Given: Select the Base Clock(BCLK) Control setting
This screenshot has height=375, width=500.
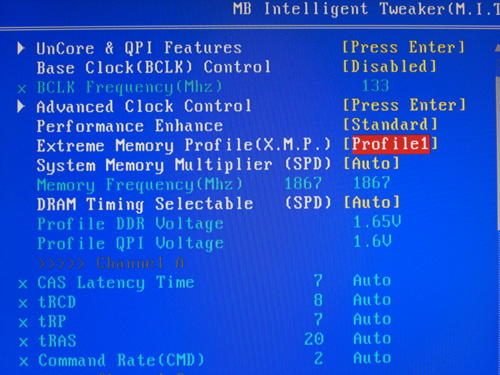Looking at the screenshot, I should [x=153, y=68].
